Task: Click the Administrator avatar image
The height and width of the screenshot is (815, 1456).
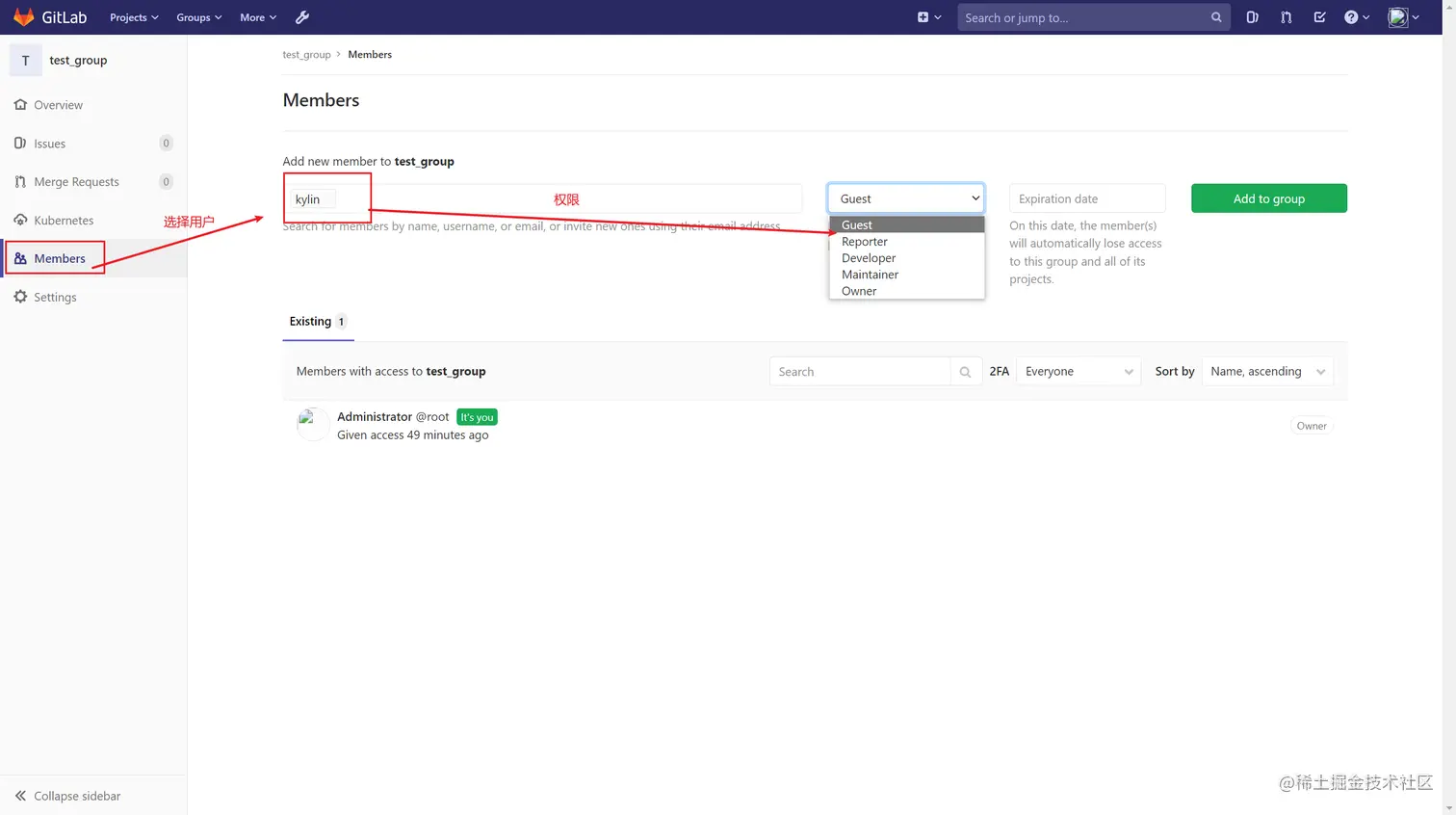Action: (x=312, y=424)
